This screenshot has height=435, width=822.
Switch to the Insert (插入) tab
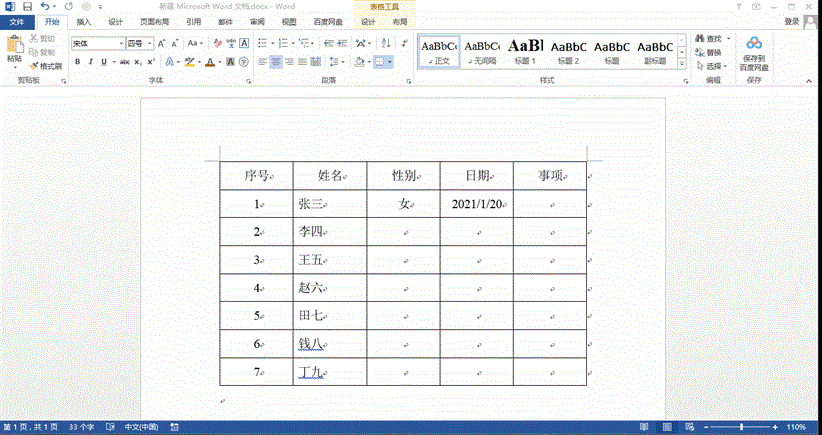pos(84,21)
